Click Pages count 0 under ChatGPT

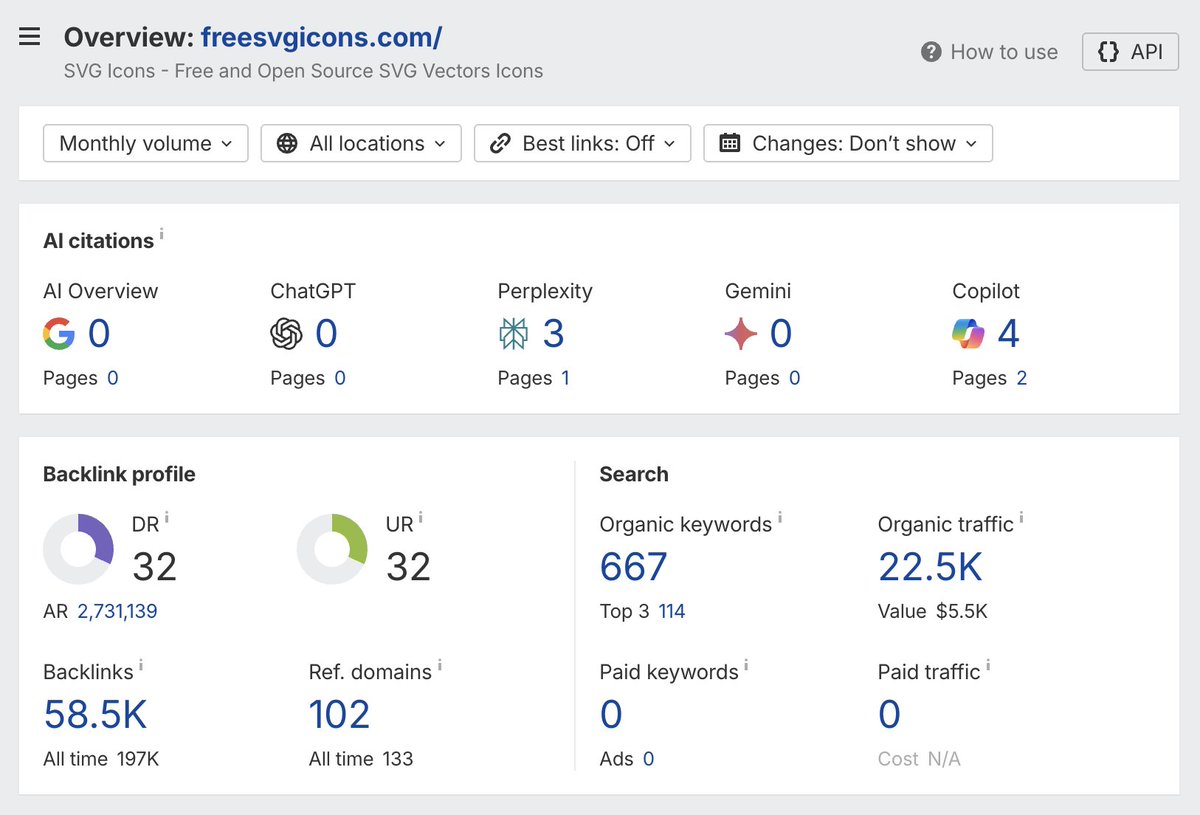coord(340,378)
